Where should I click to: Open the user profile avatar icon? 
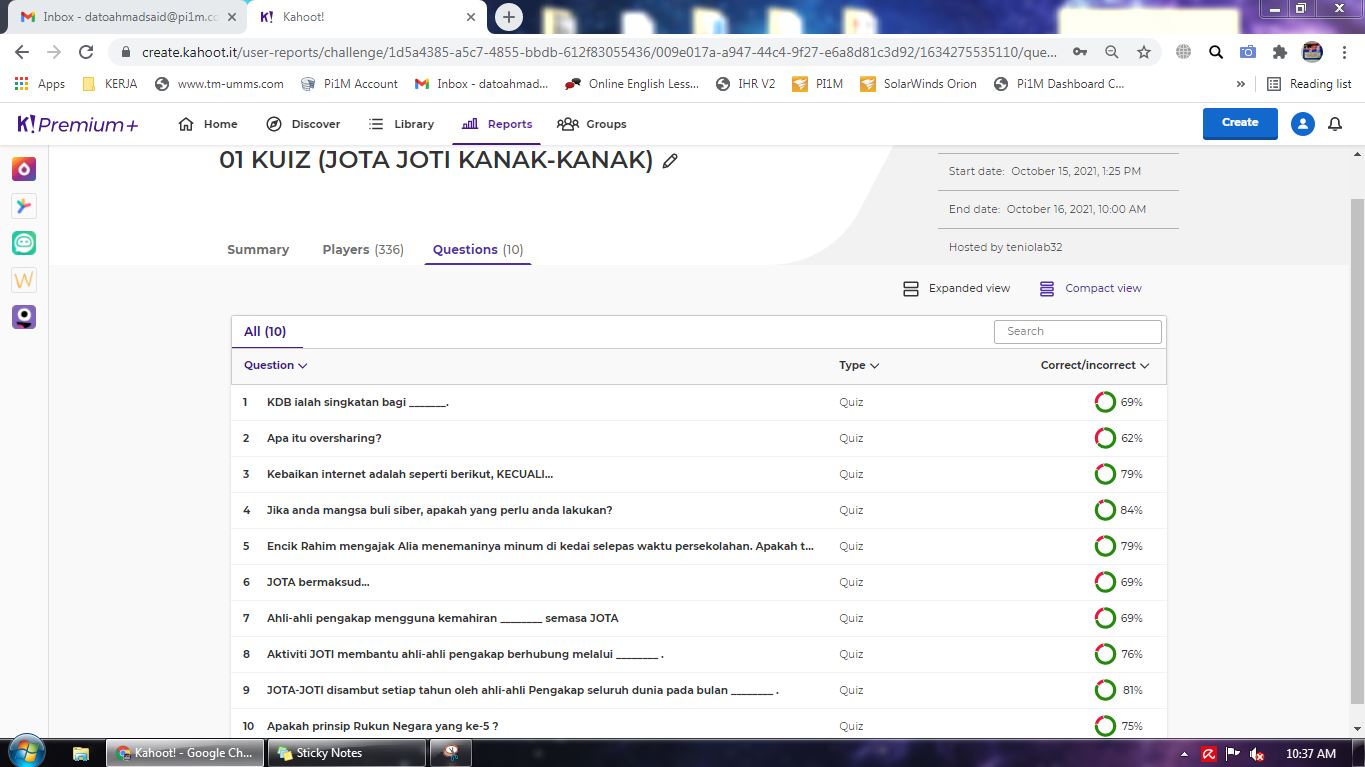[1302, 124]
